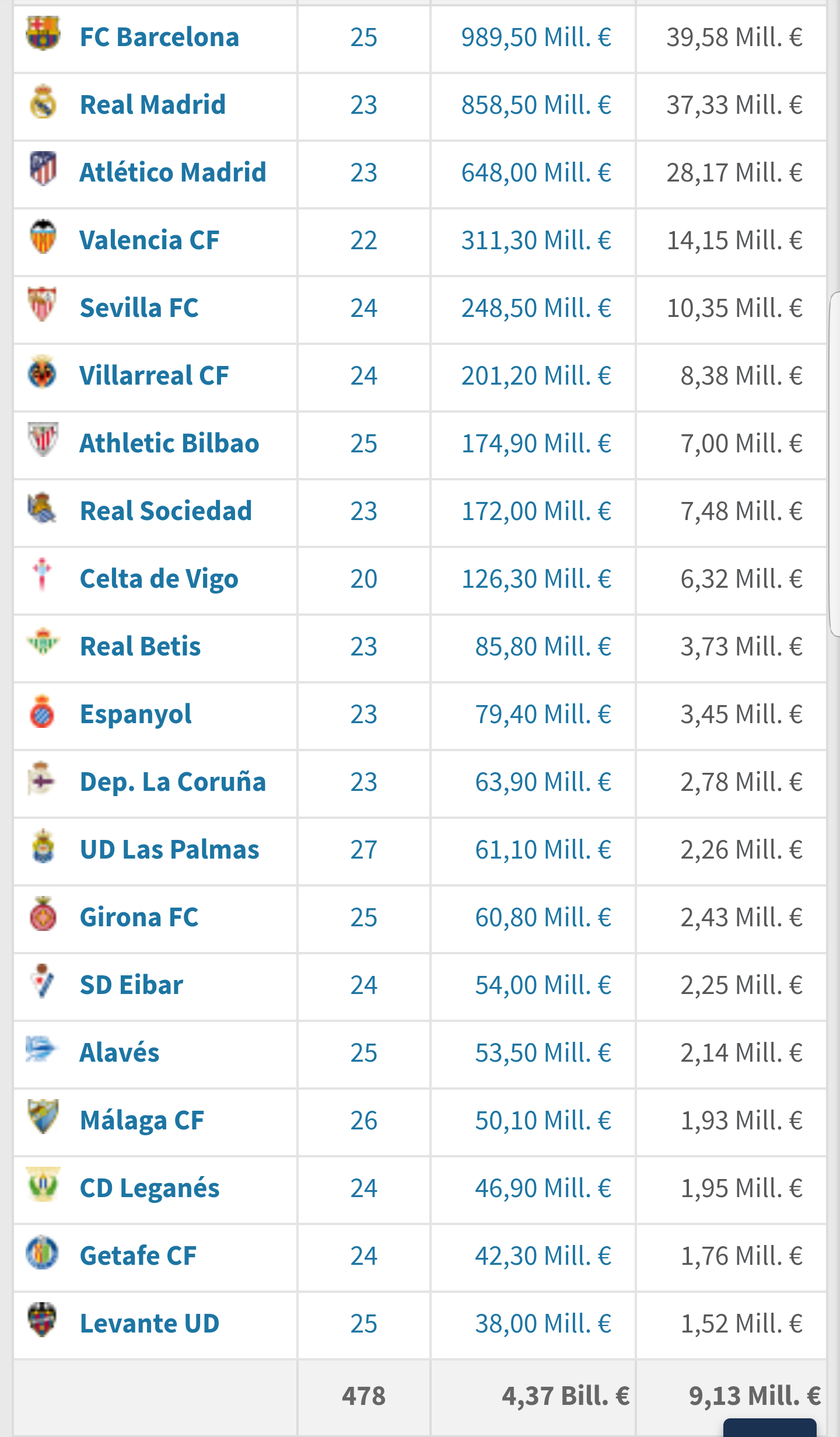Click the Real Sociedad crest
The height and width of the screenshot is (1437, 840).
pyautogui.click(x=43, y=508)
